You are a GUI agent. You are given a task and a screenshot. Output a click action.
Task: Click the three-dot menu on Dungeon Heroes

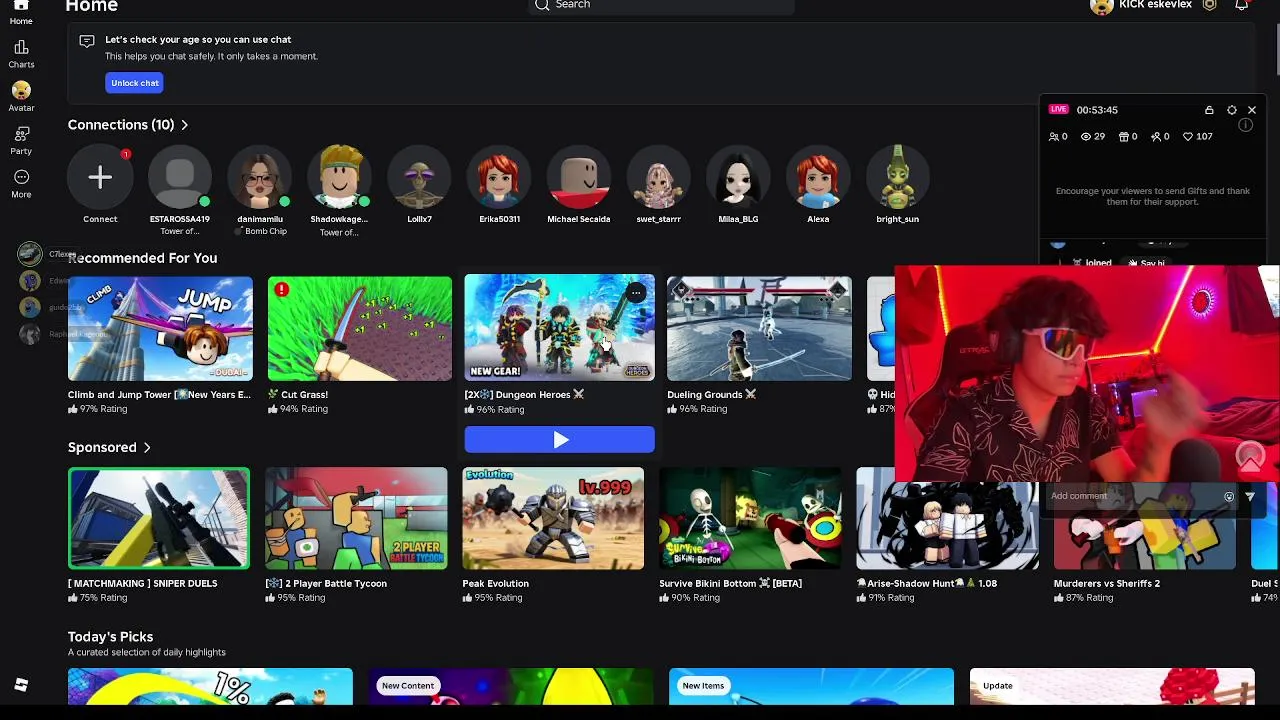[x=636, y=293]
